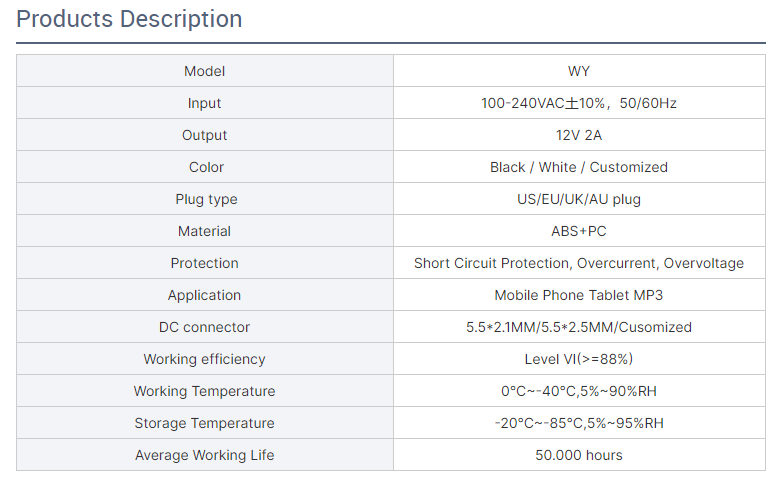
Task: Click the Products Description heading
Action: point(129,19)
